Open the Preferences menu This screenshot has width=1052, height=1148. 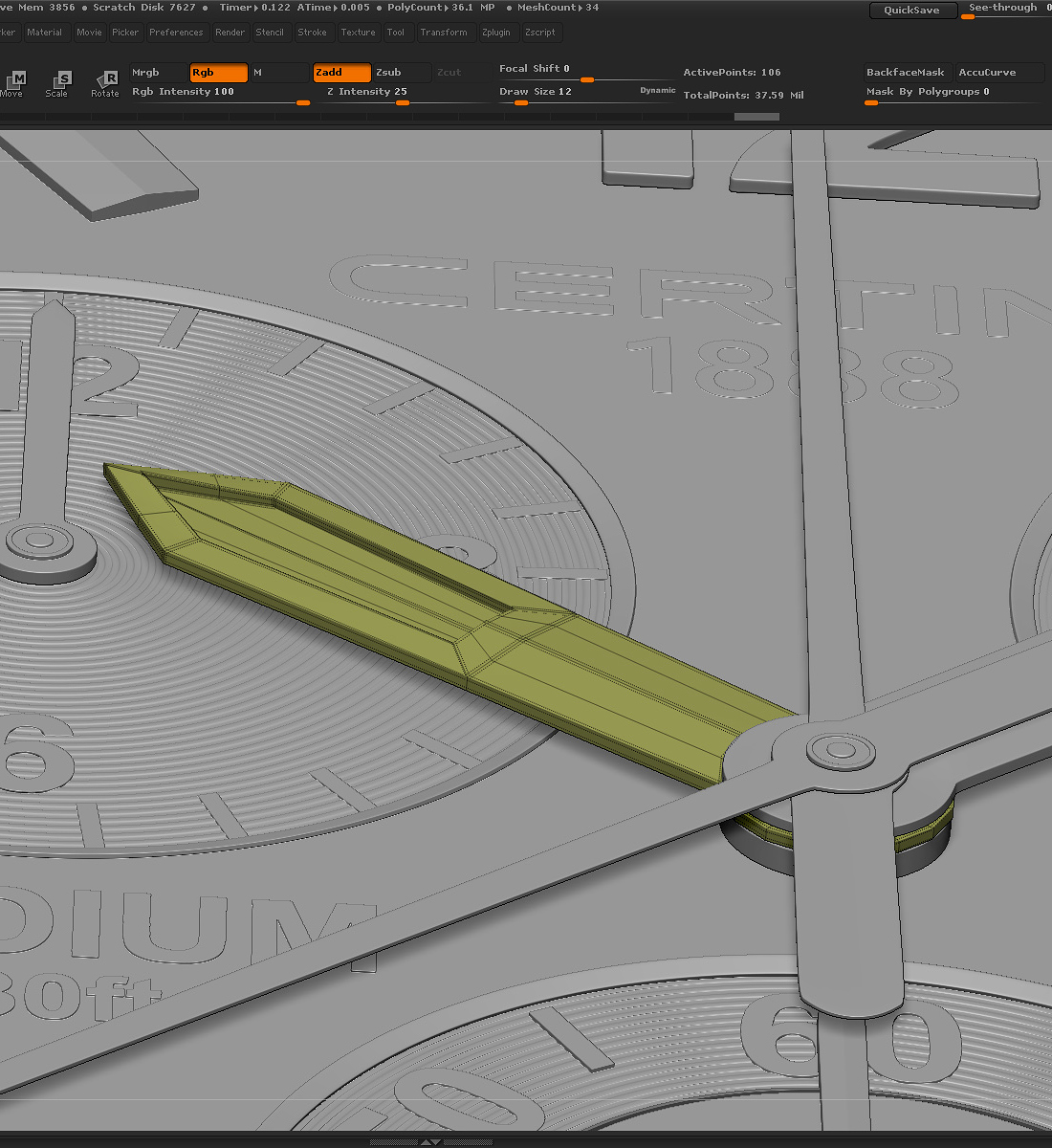176,33
